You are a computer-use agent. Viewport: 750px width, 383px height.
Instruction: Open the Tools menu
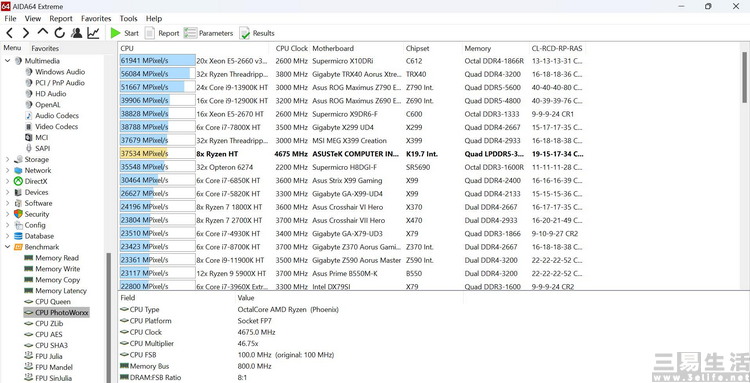pyautogui.click(x=128, y=19)
